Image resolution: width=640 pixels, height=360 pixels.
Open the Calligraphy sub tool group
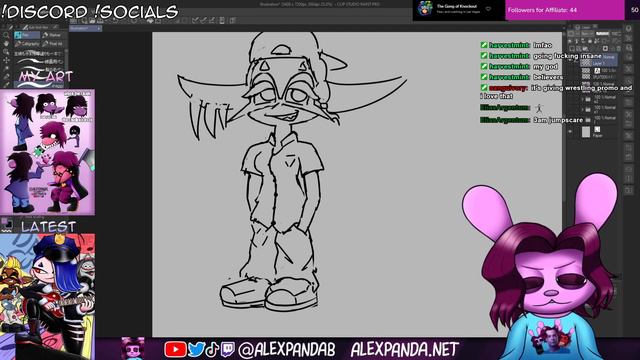click(27, 44)
